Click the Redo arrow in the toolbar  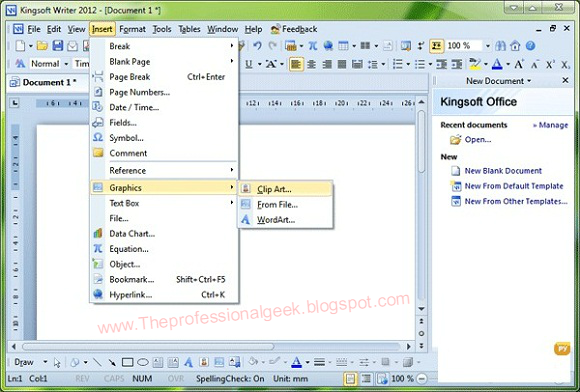tap(273, 46)
